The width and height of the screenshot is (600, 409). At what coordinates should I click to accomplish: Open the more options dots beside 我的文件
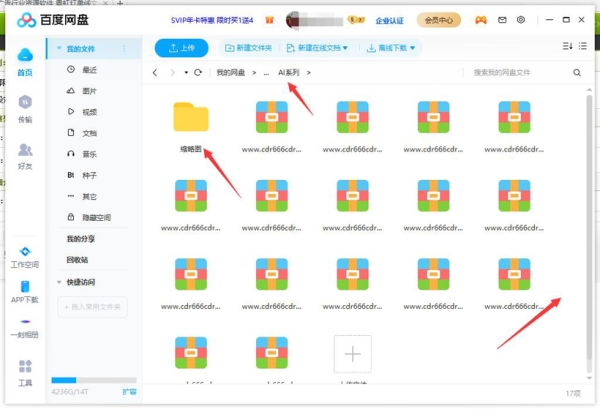(124, 49)
